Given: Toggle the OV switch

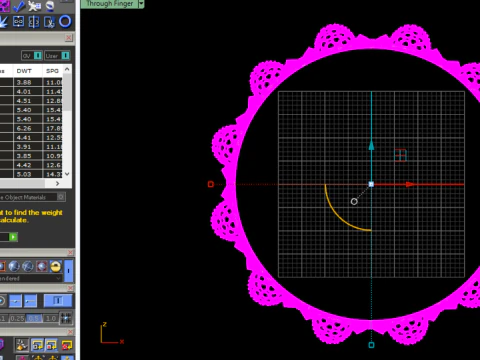Looking at the screenshot, I should click(32, 56).
